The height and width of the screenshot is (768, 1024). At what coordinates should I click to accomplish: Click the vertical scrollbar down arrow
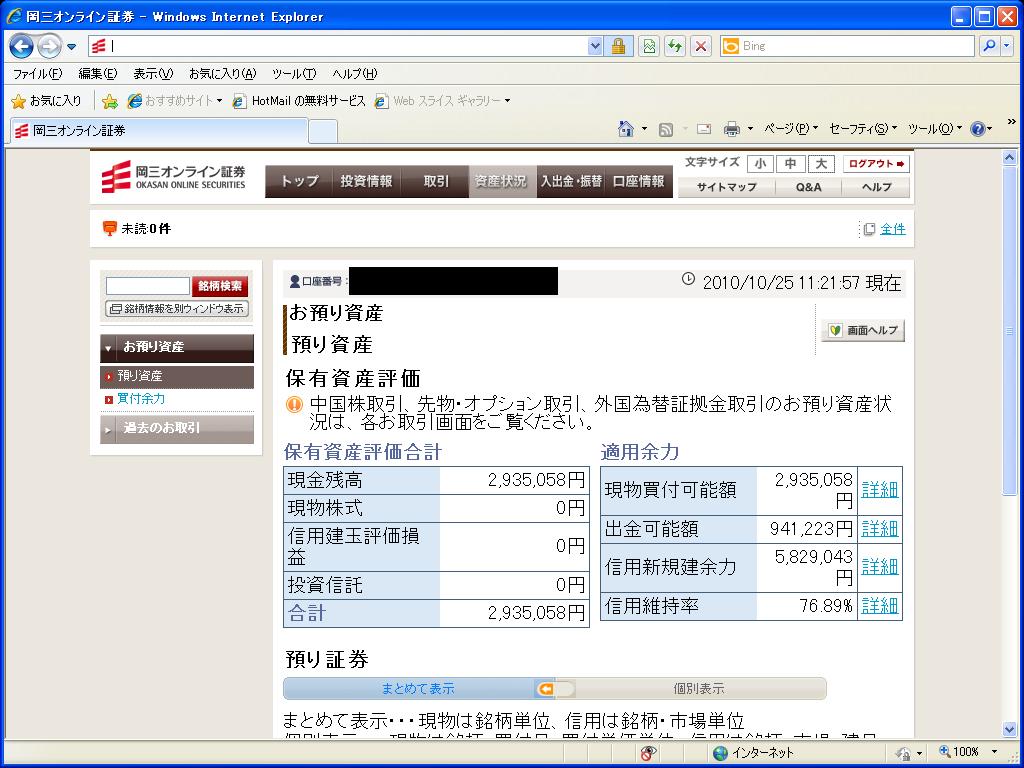click(1009, 729)
